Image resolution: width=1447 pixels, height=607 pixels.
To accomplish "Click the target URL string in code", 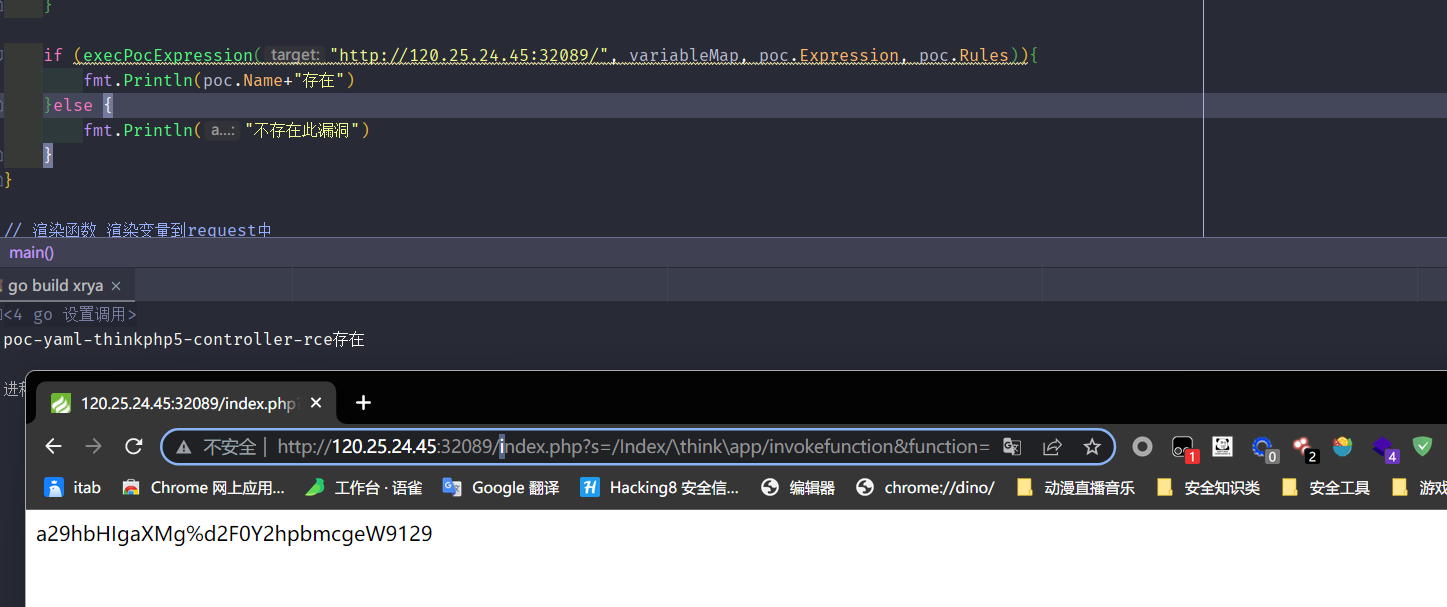I will click(x=470, y=55).
